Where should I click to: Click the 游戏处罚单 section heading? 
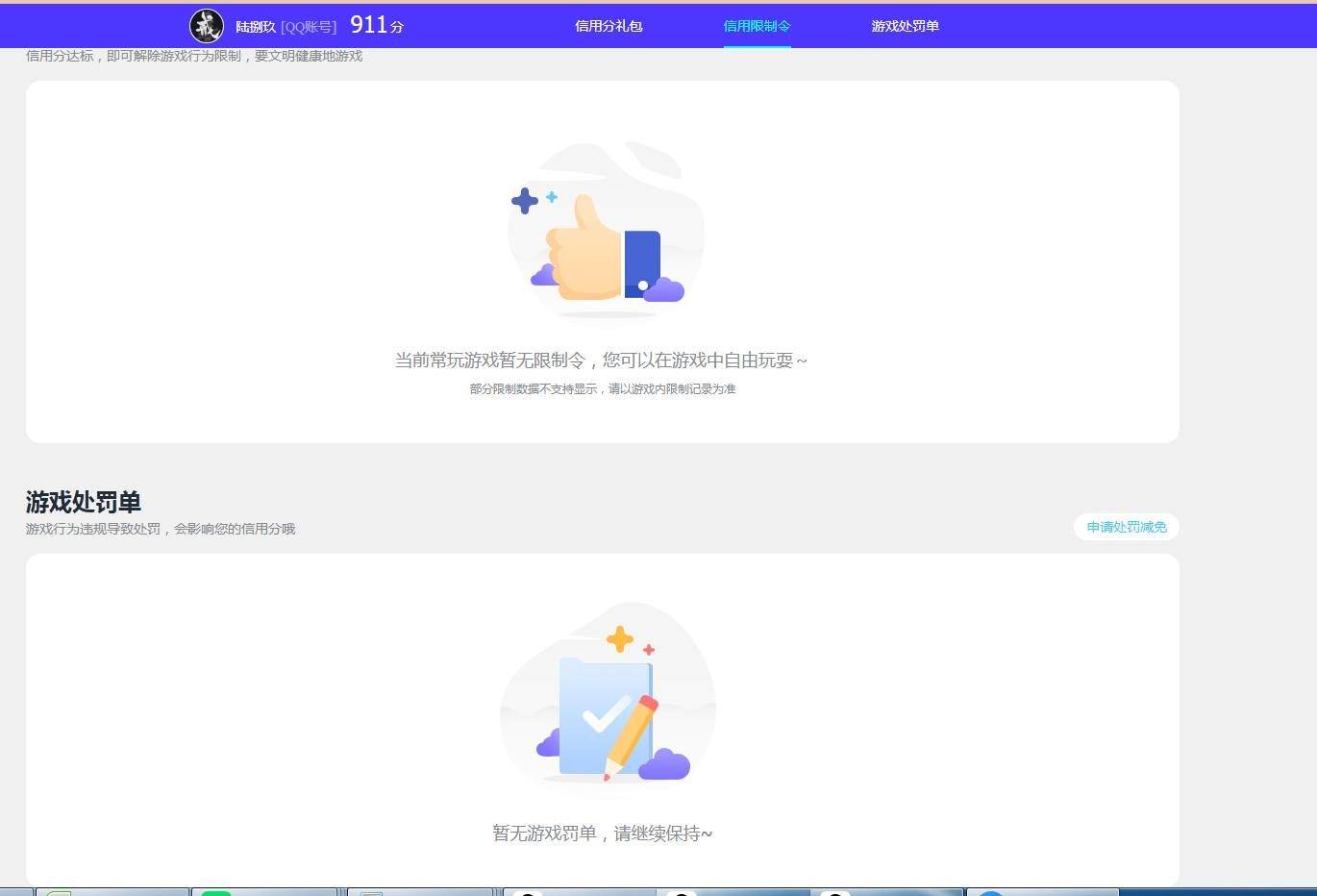pos(84,502)
